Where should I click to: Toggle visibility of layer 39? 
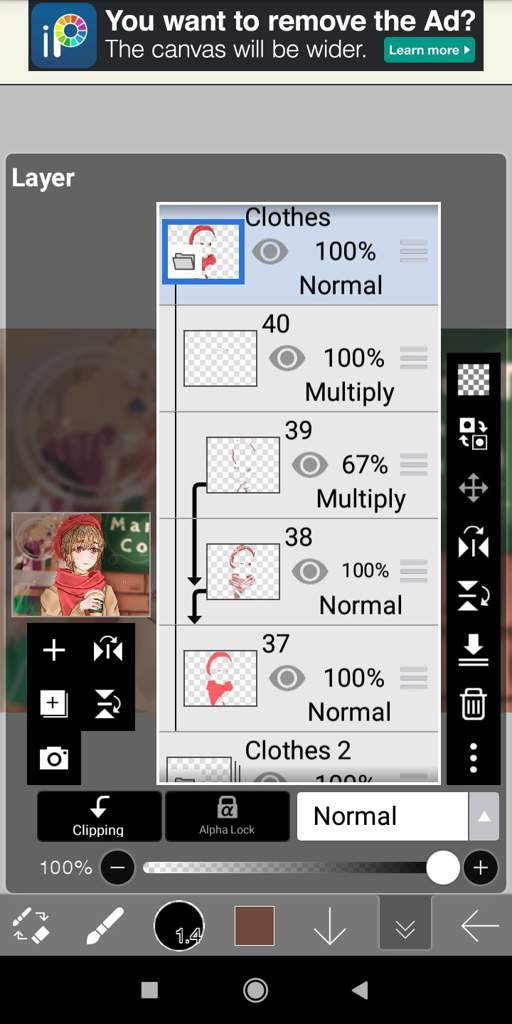pyautogui.click(x=310, y=465)
